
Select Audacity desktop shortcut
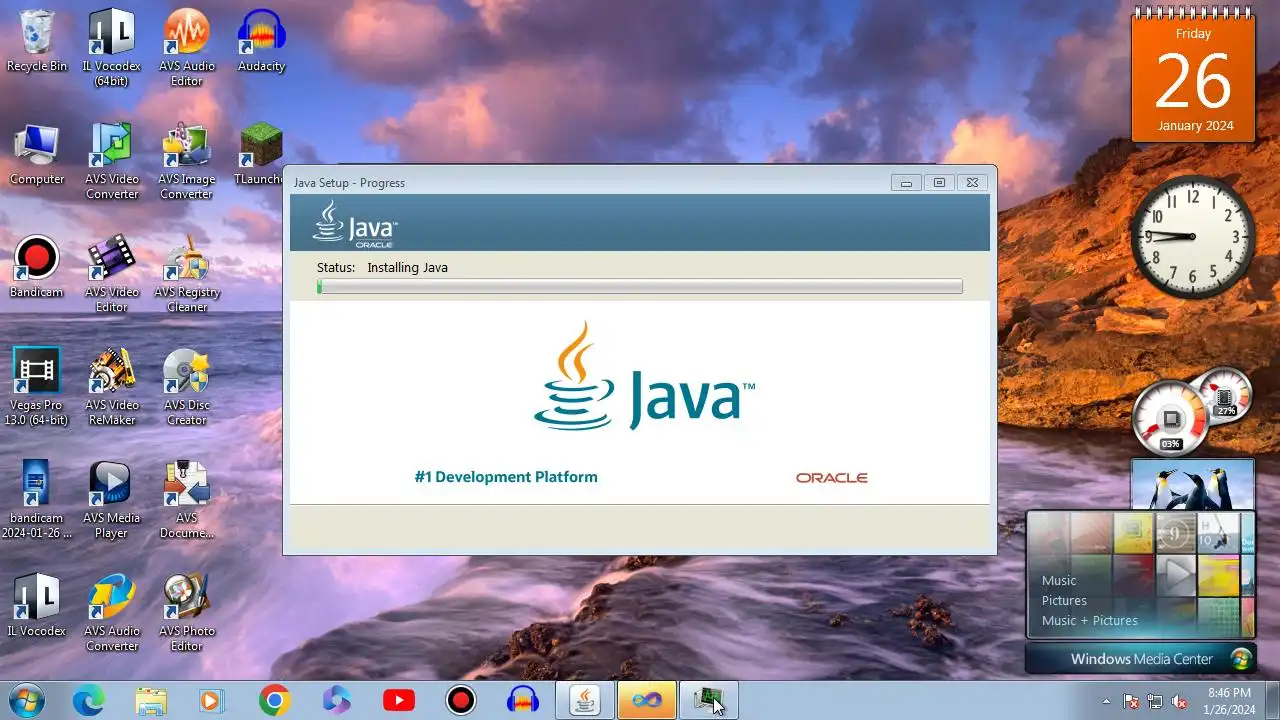261,42
